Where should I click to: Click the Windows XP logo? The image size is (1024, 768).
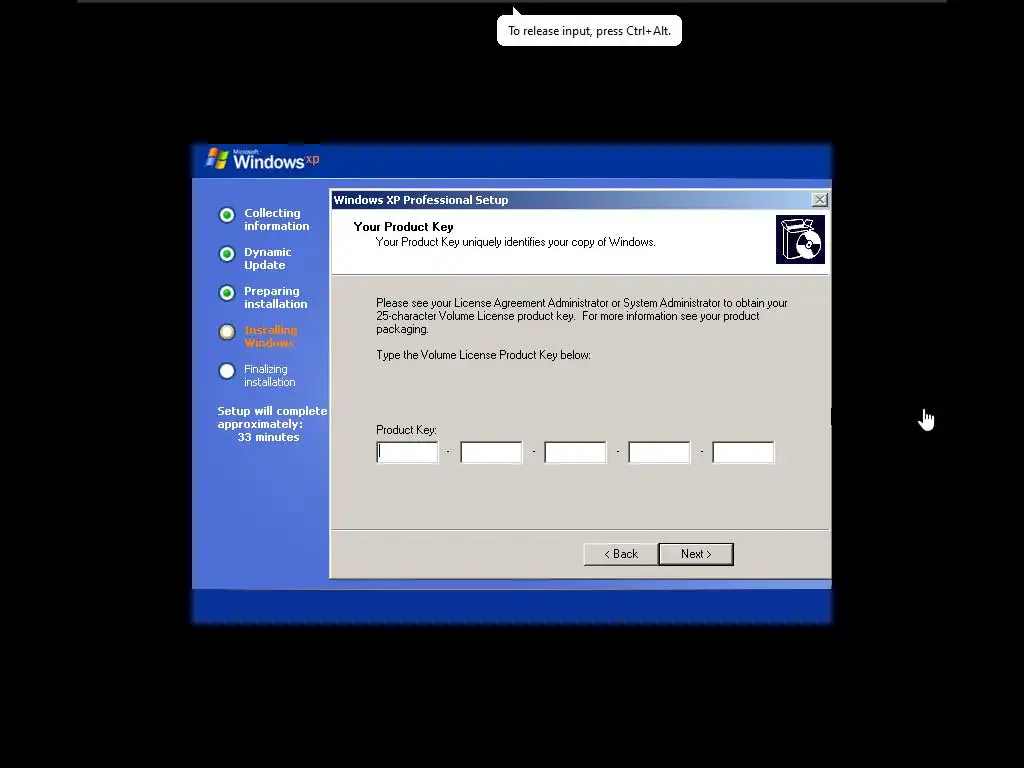(x=263, y=159)
